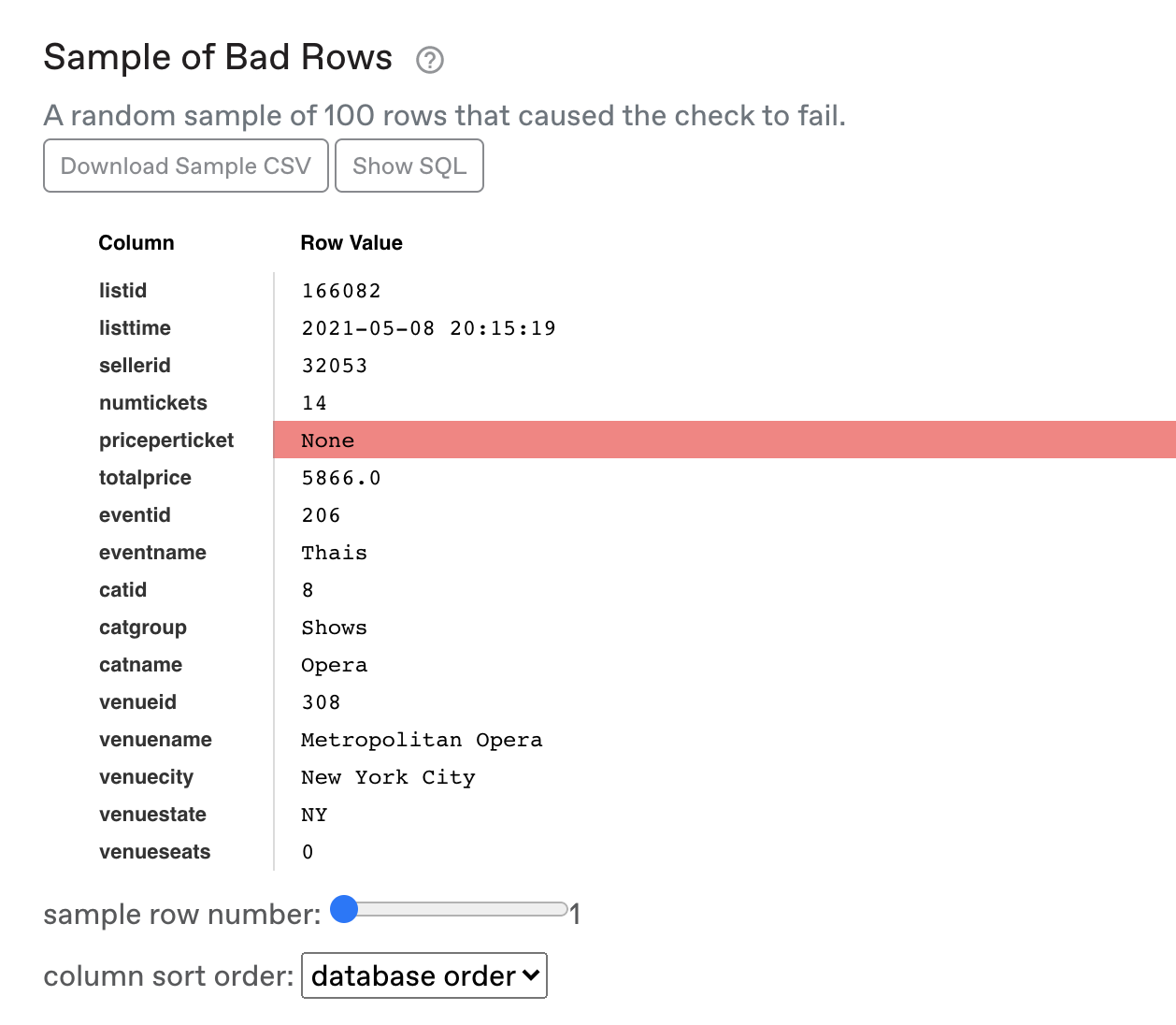
Task: Click the venueseats column label
Action: click(x=155, y=852)
